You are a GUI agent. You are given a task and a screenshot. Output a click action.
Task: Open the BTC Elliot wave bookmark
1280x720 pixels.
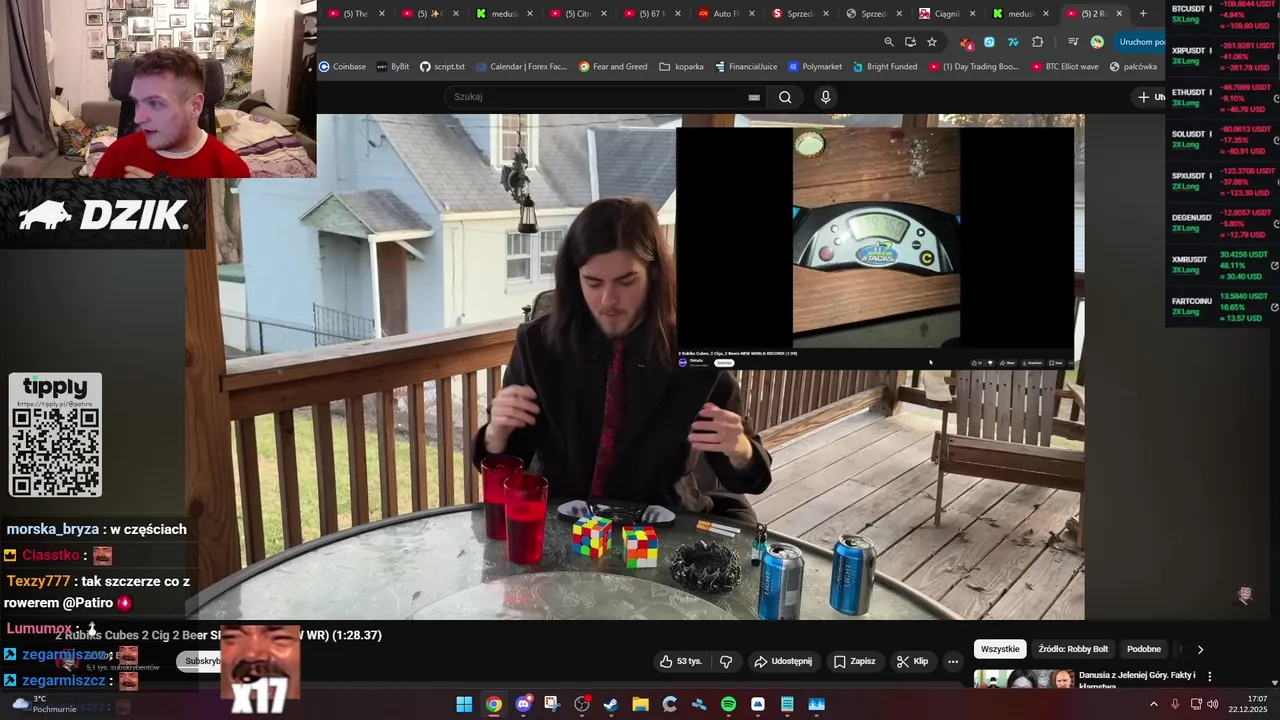(1064, 67)
